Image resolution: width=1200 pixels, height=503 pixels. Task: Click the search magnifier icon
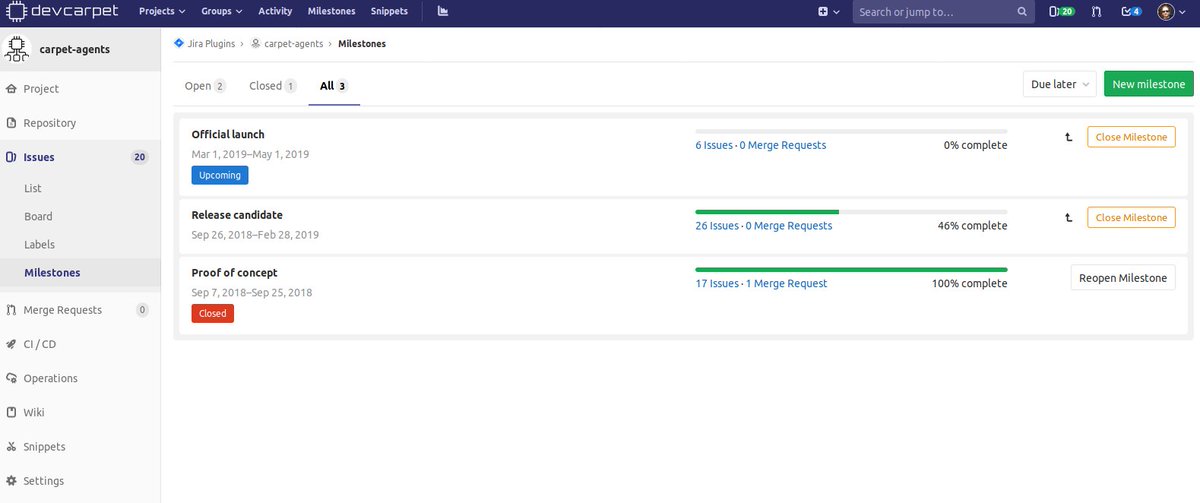tap(1022, 12)
